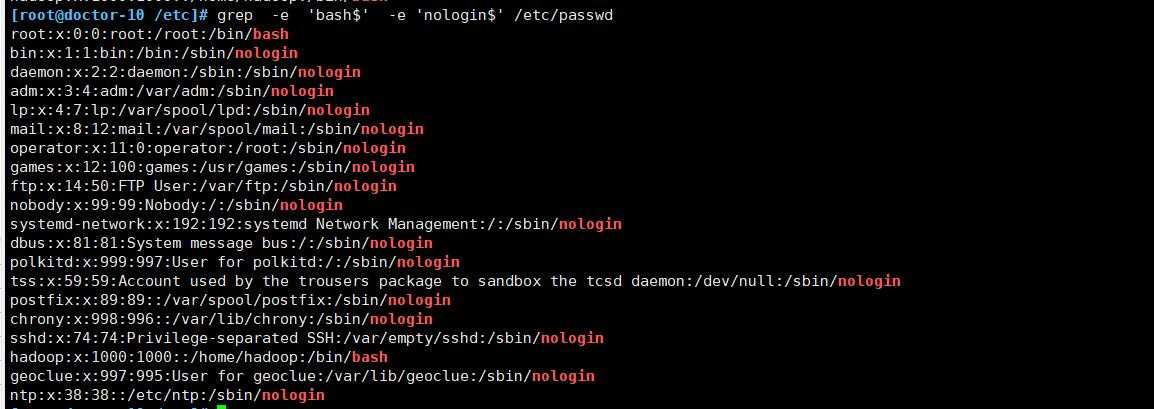Click the operator account line
1154x409 pixels.
[x=207, y=148]
